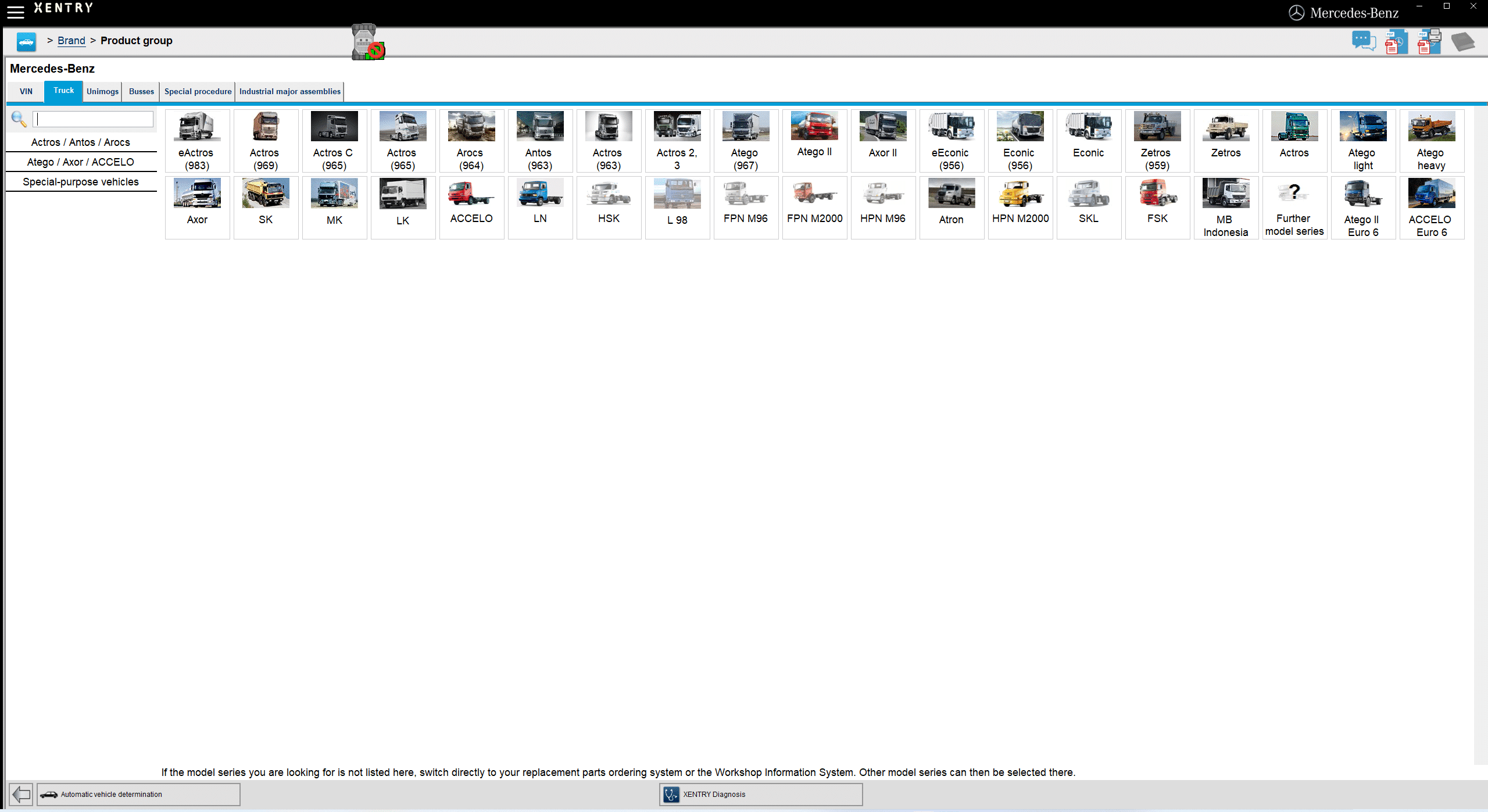Open the Special procedure tab
Image resolution: width=1488 pixels, height=812 pixels.
[x=198, y=91]
